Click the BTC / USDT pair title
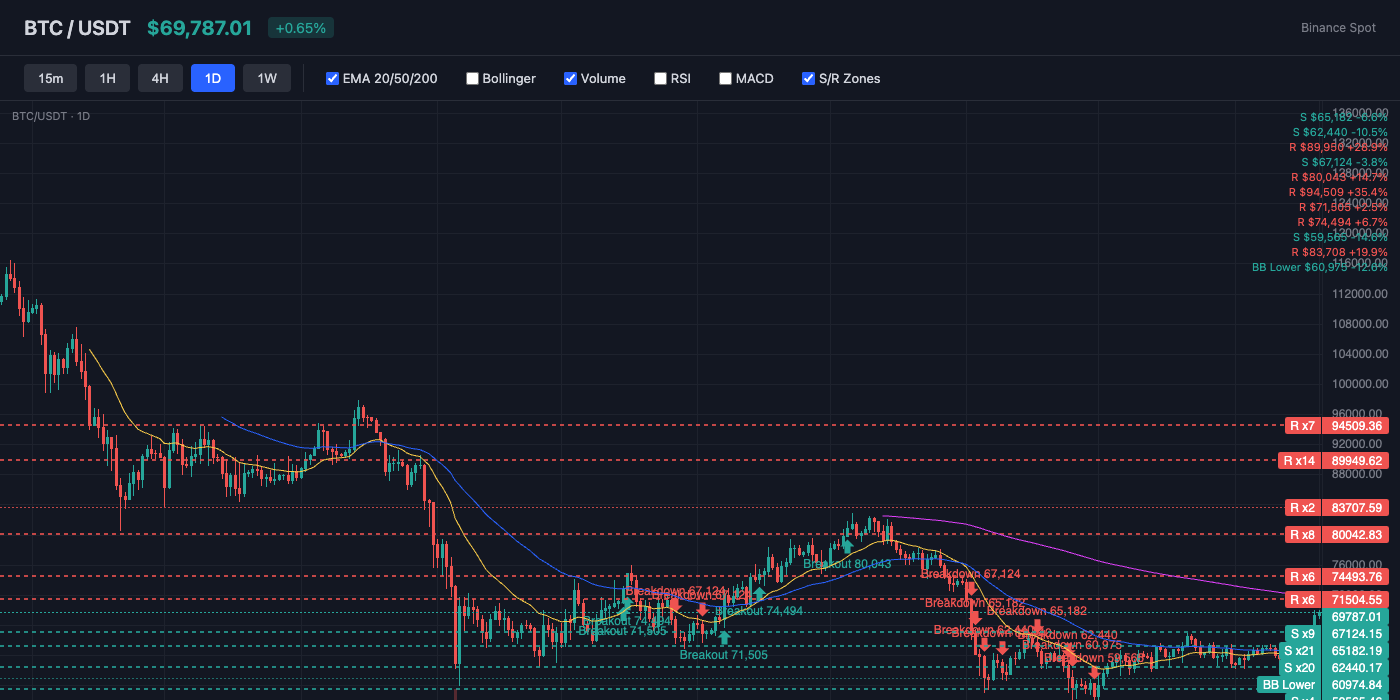The image size is (1400, 700). [77, 28]
